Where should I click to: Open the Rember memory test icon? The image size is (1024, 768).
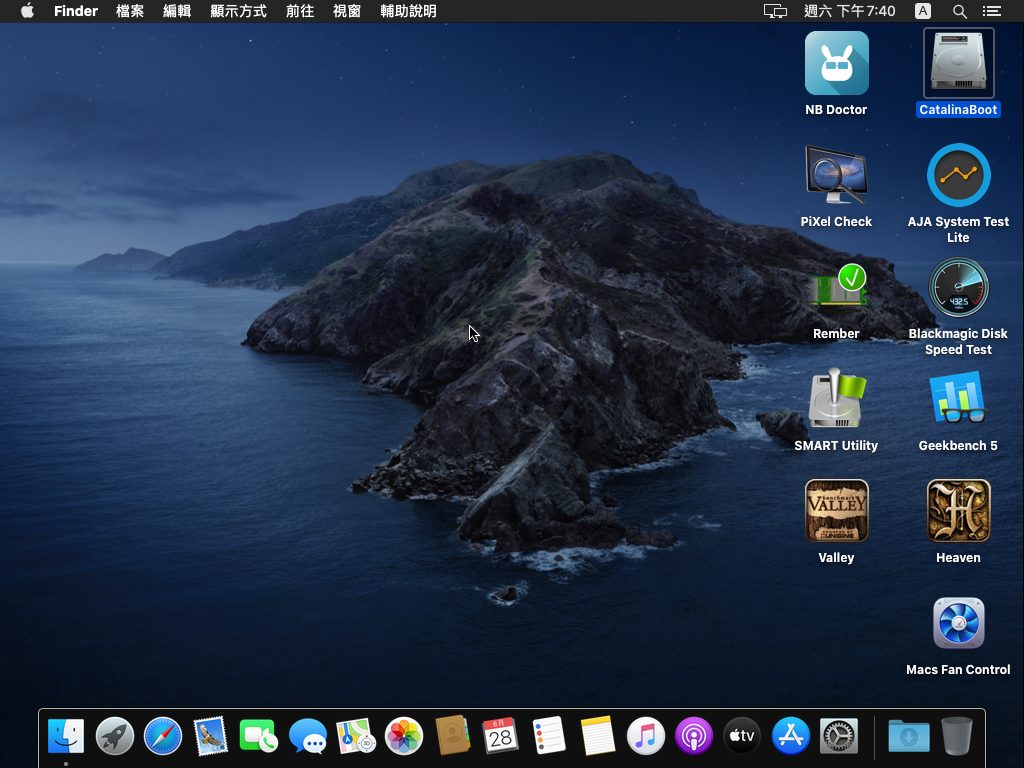point(836,290)
